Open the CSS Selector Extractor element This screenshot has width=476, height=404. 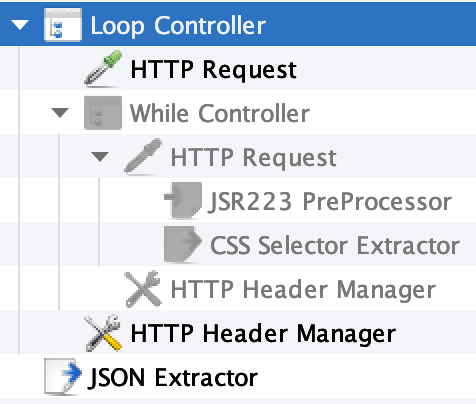click(335, 246)
